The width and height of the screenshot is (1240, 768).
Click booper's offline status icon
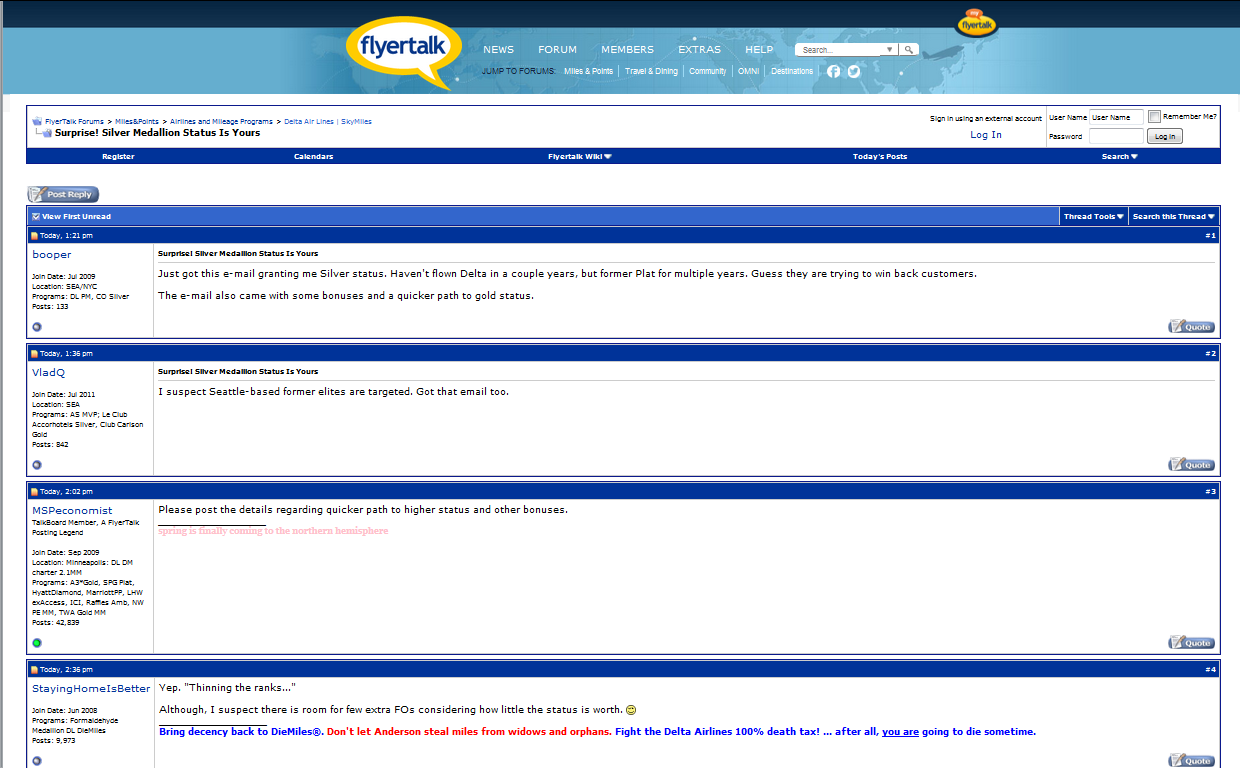[37, 327]
